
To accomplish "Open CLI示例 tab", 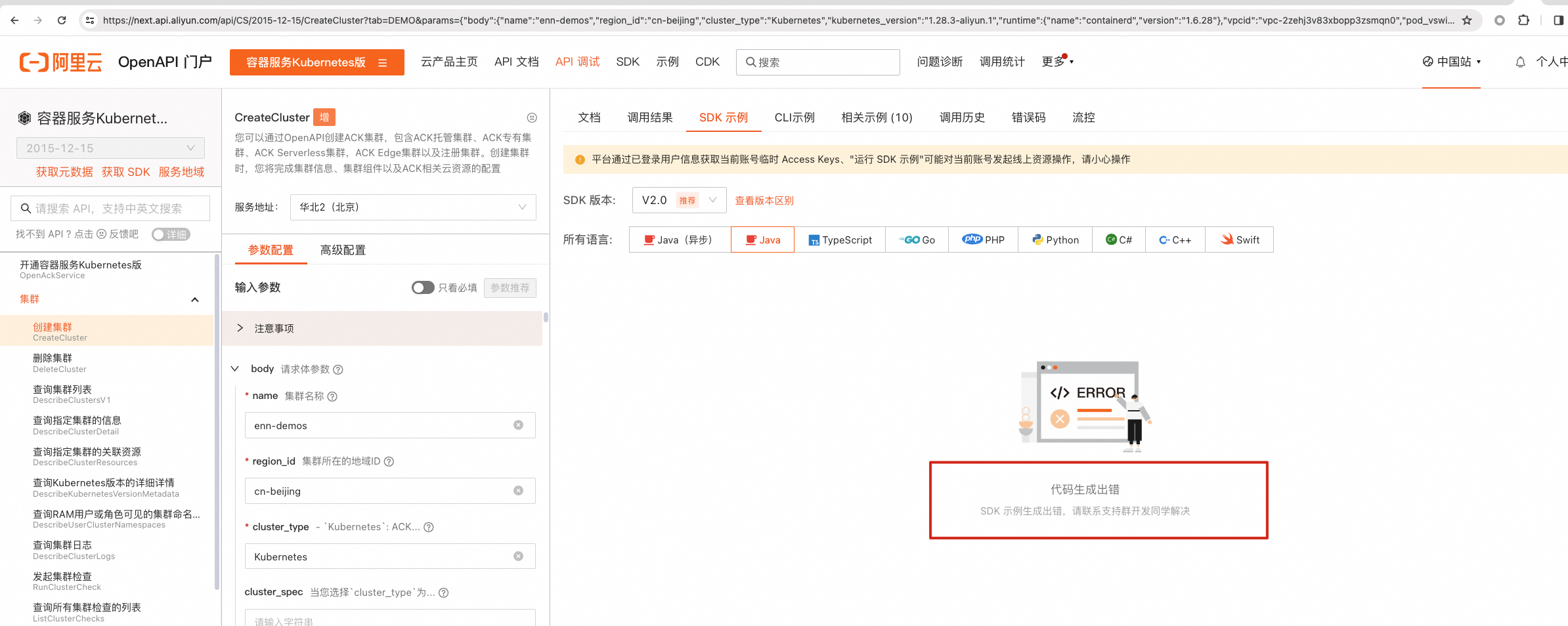I will pos(795,117).
